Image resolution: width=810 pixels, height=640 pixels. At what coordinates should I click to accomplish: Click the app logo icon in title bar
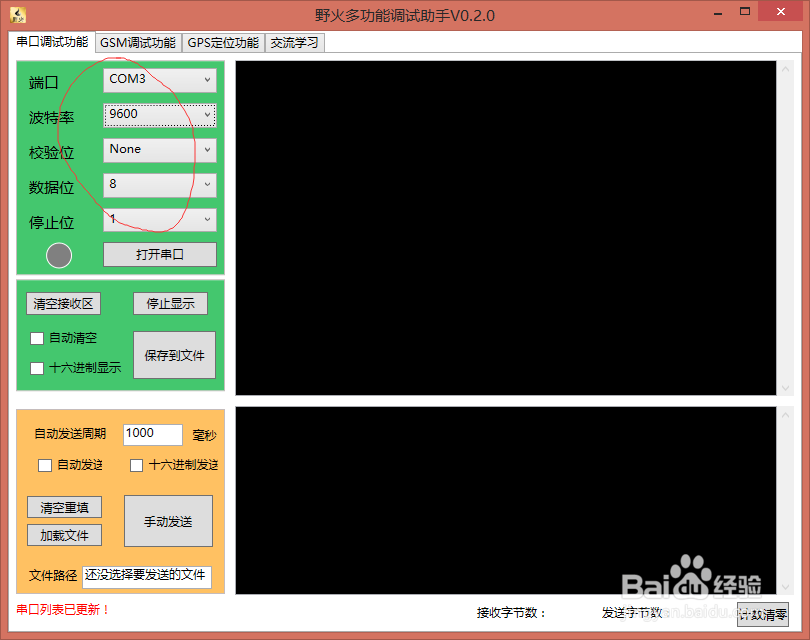click(18, 15)
